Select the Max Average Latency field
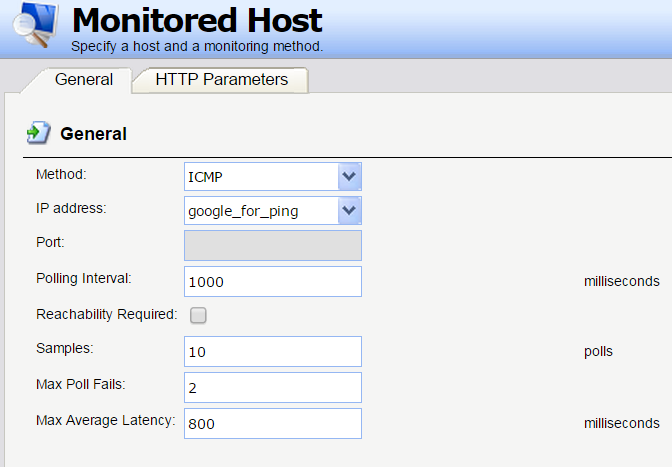Viewport: 672px width, 467px height. 273,423
